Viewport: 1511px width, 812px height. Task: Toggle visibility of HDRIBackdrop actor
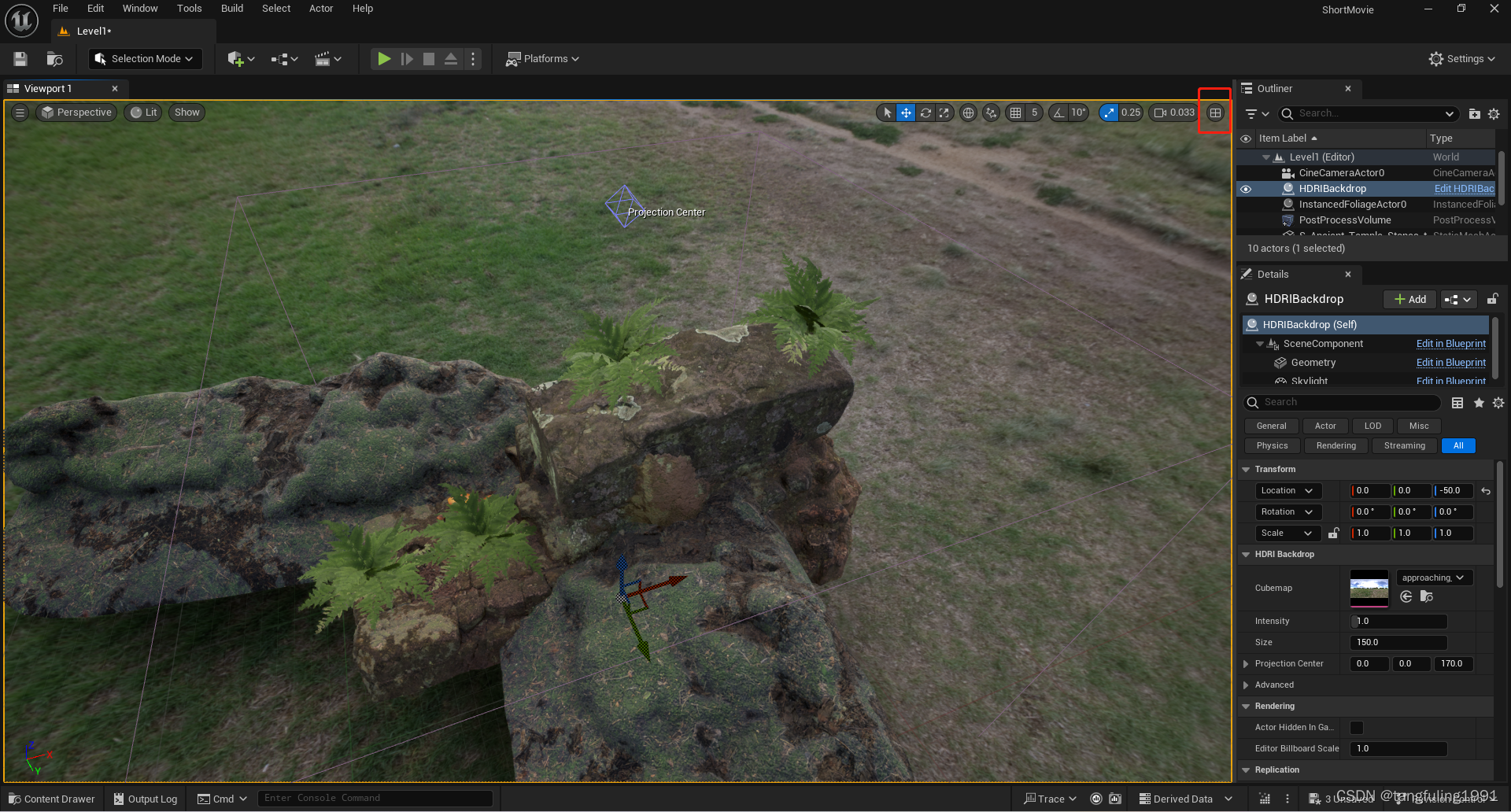click(x=1246, y=189)
